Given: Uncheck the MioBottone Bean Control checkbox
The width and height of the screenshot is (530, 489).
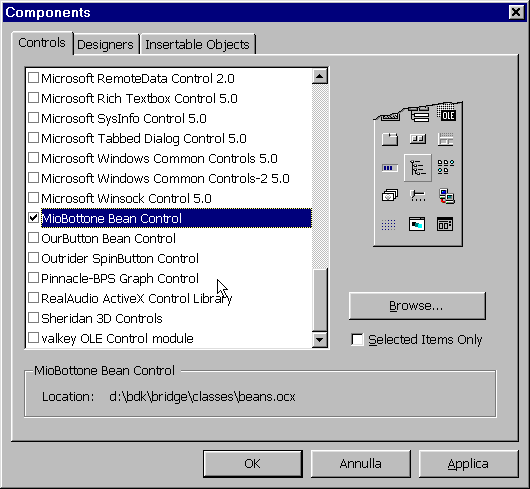Looking at the screenshot, I should 33,218.
